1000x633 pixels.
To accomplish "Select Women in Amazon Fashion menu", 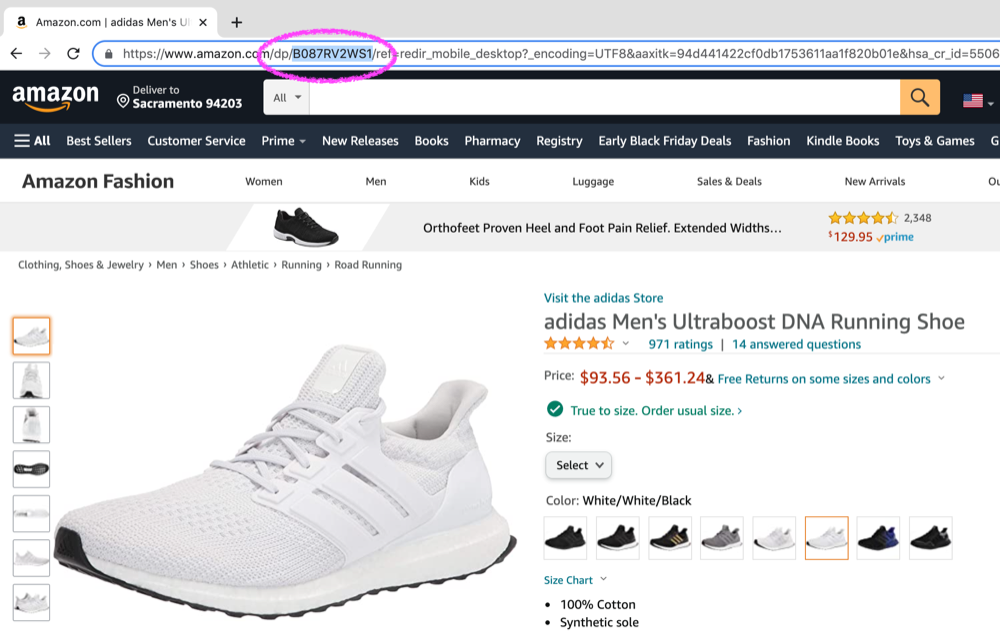I will [263, 182].
